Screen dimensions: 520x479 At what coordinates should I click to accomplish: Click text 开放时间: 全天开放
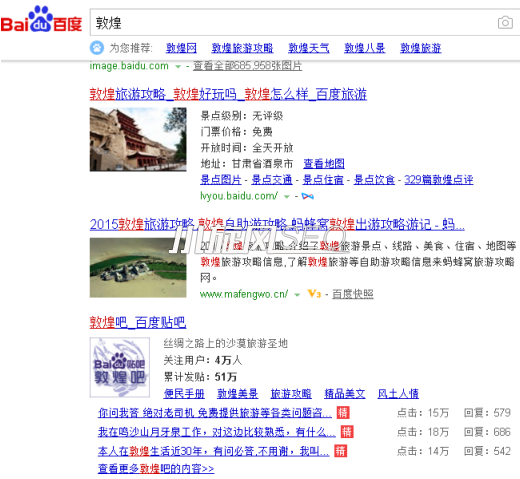[247, 148]
